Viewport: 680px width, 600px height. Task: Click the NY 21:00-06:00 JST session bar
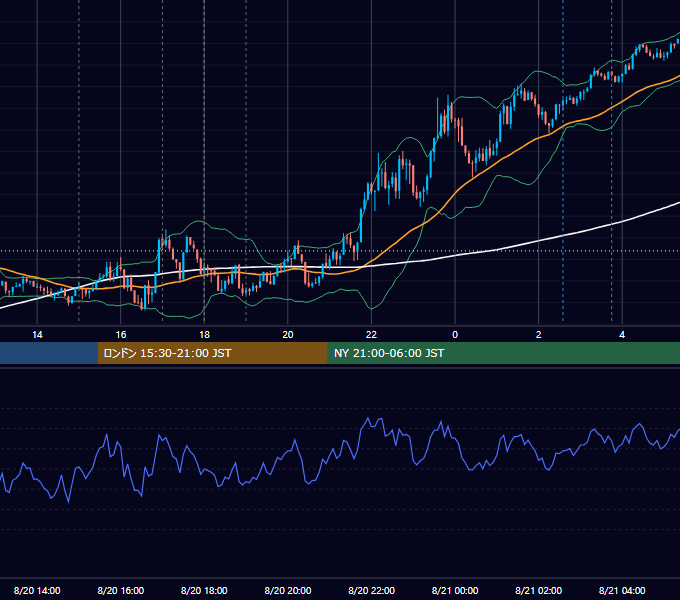point(503,353)
